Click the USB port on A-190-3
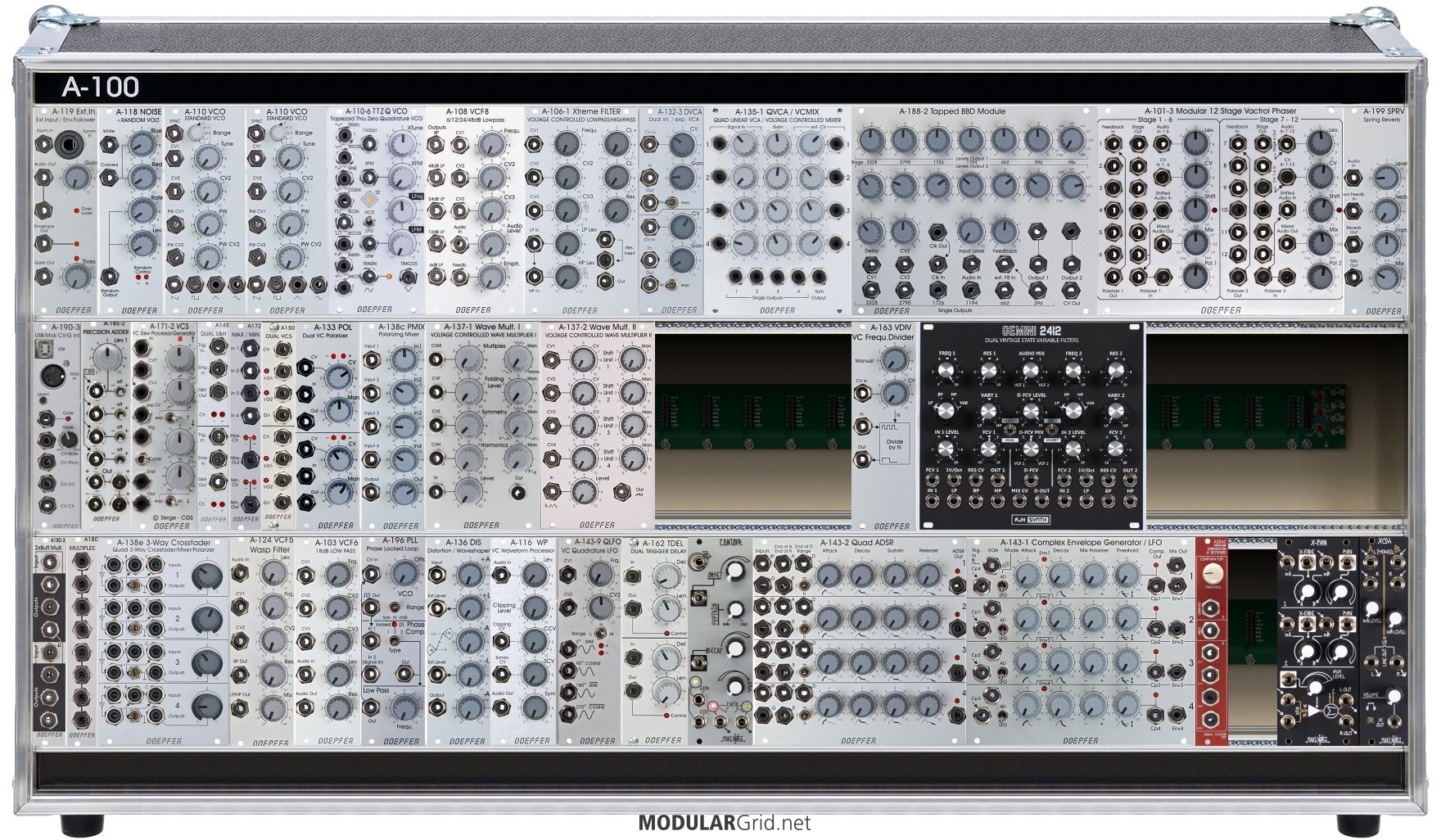Screen dimensions: 1450x840 click(x=45, y=350)
